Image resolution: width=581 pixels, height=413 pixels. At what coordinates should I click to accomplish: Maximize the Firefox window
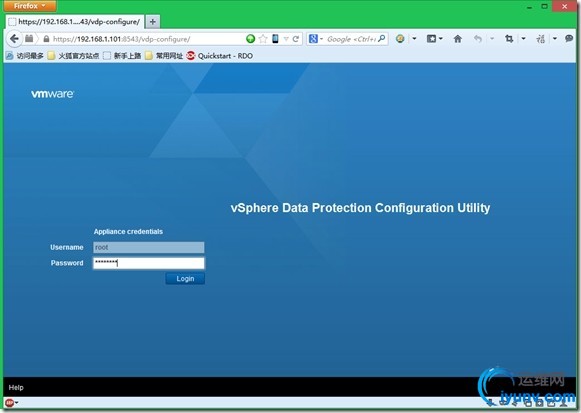tap(544, 6)
